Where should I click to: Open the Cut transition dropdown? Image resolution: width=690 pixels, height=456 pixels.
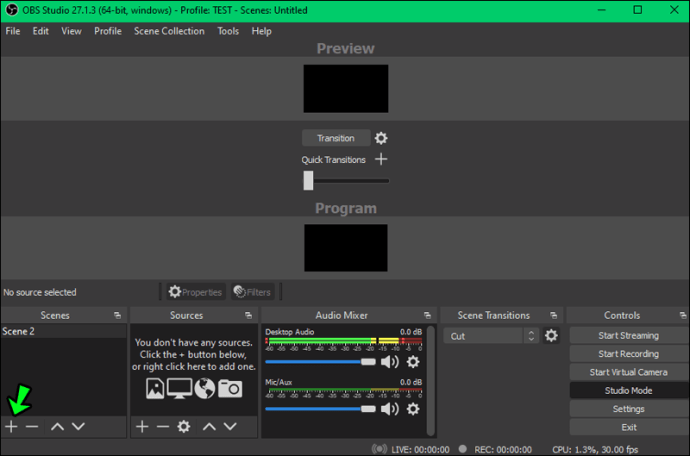491,336
